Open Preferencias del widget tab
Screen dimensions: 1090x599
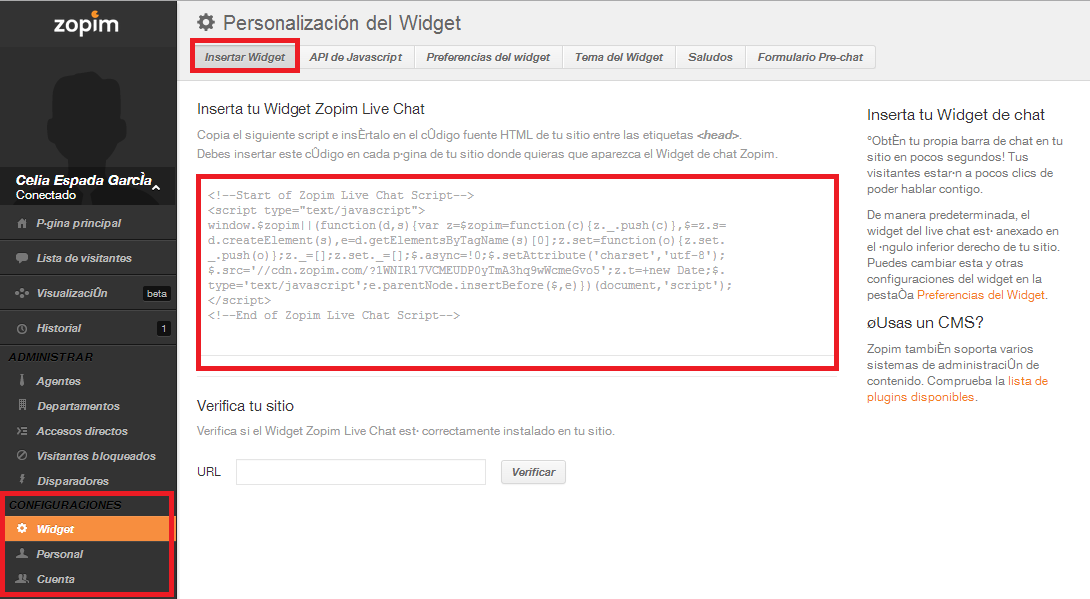coord(488,57)
